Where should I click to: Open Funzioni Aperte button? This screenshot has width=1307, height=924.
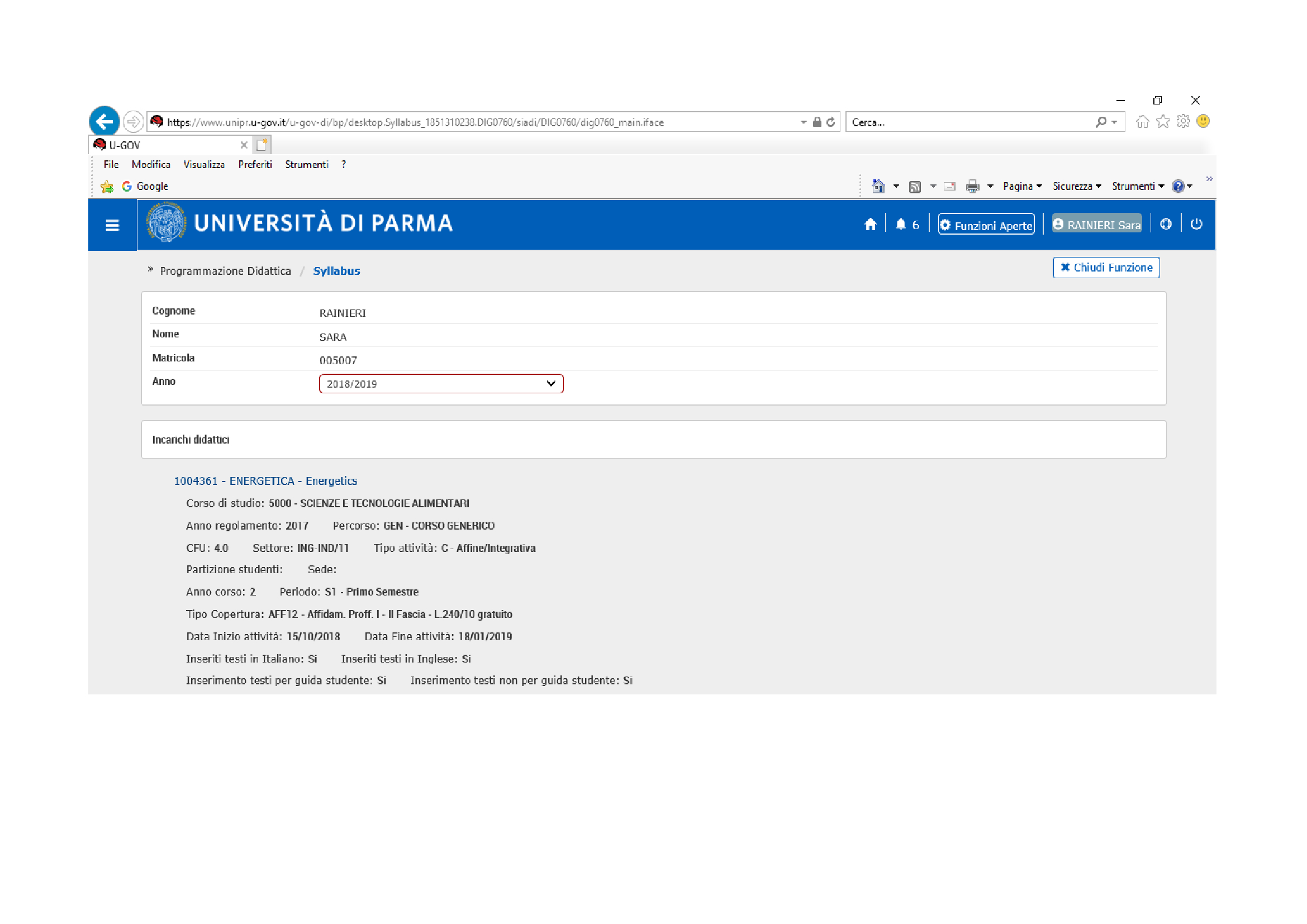click(986, 225)
